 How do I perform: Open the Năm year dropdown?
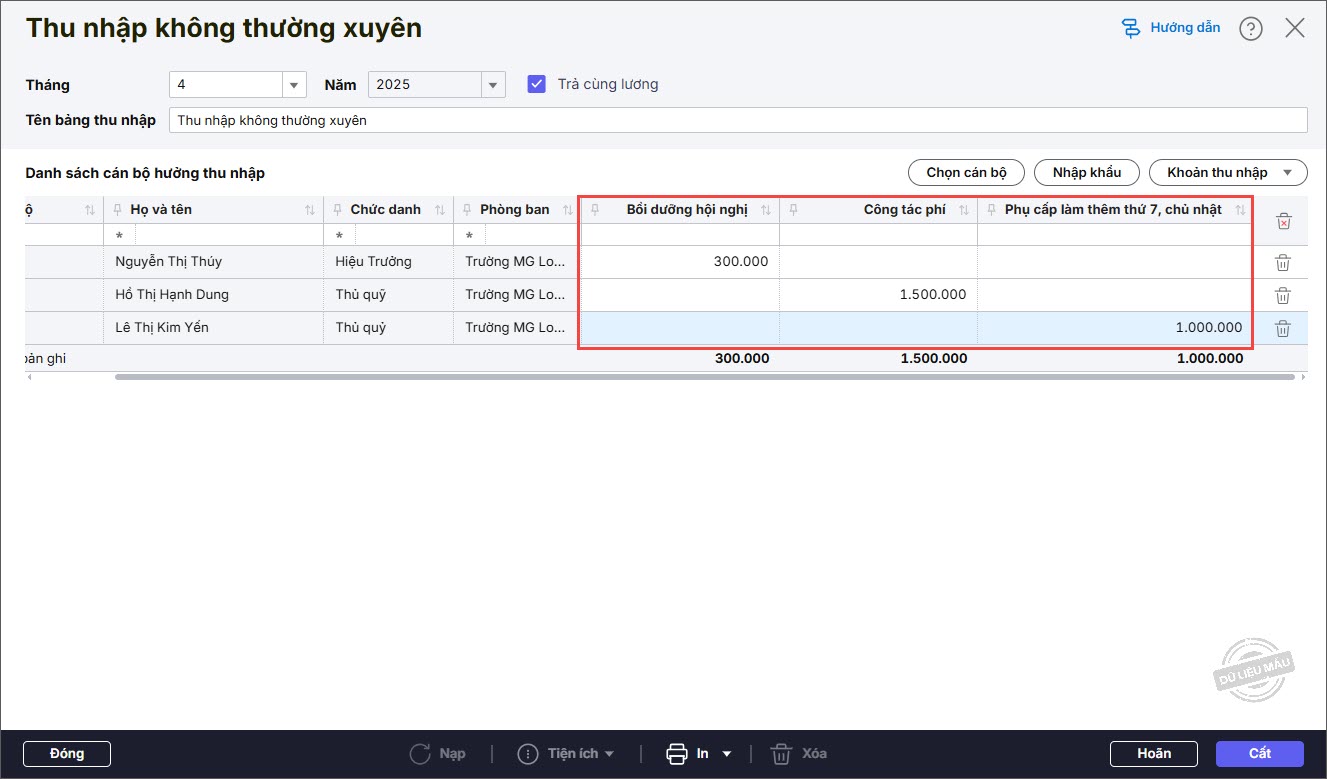coord(493,85)
